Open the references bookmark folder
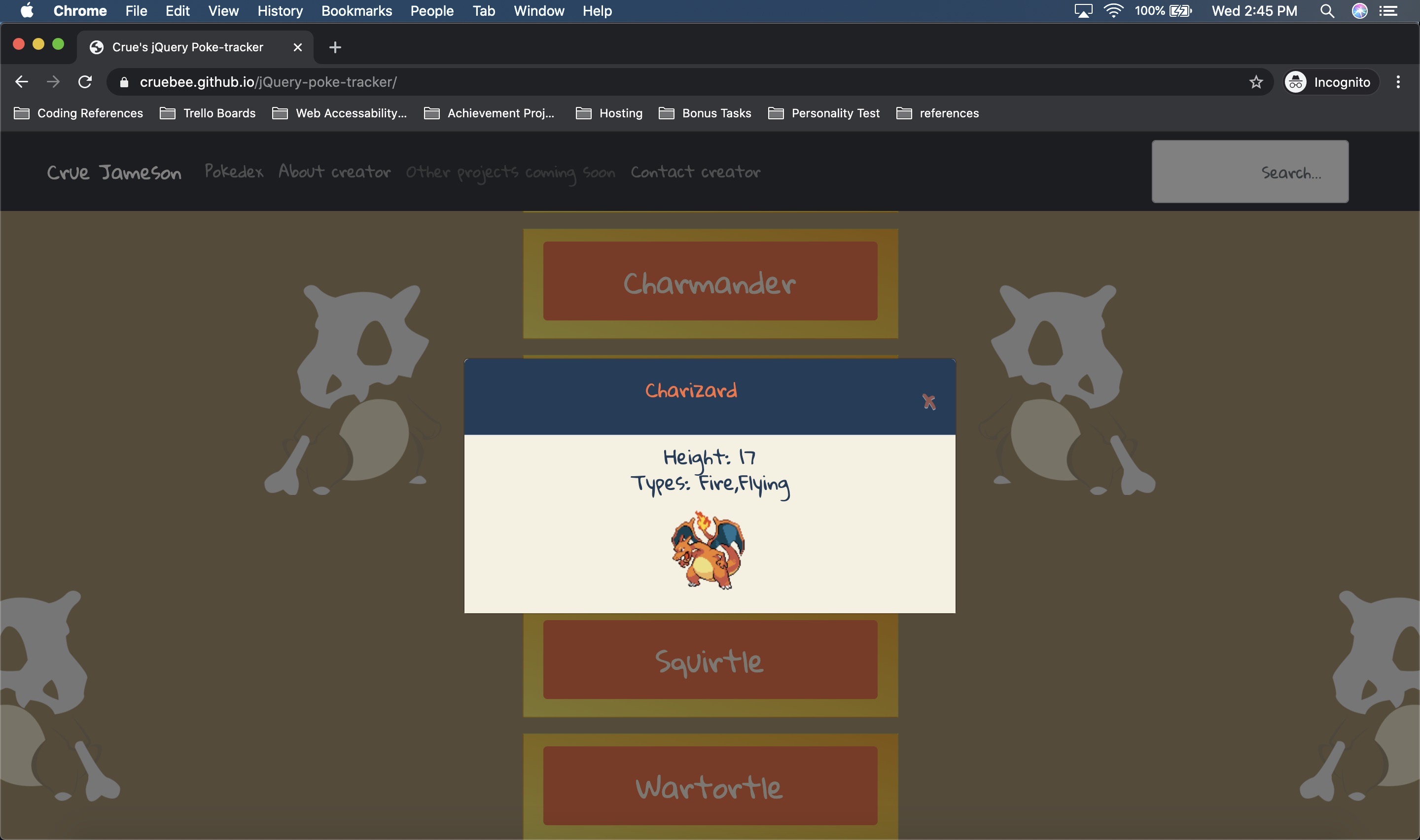Image resolution: width=1420 pixels, height=840 pixels. pos(938,113)
